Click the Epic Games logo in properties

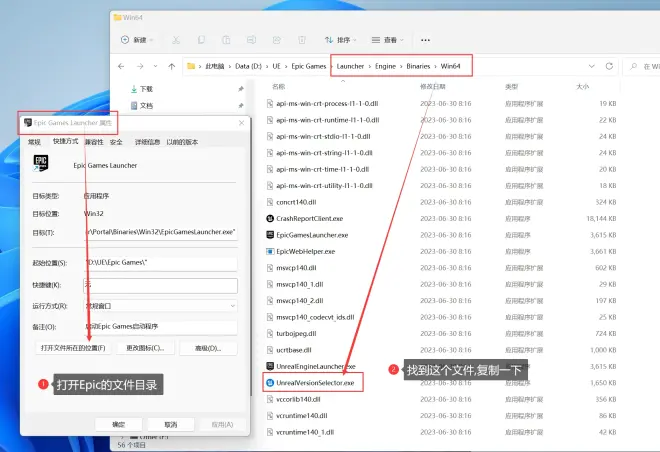[42, 164]
